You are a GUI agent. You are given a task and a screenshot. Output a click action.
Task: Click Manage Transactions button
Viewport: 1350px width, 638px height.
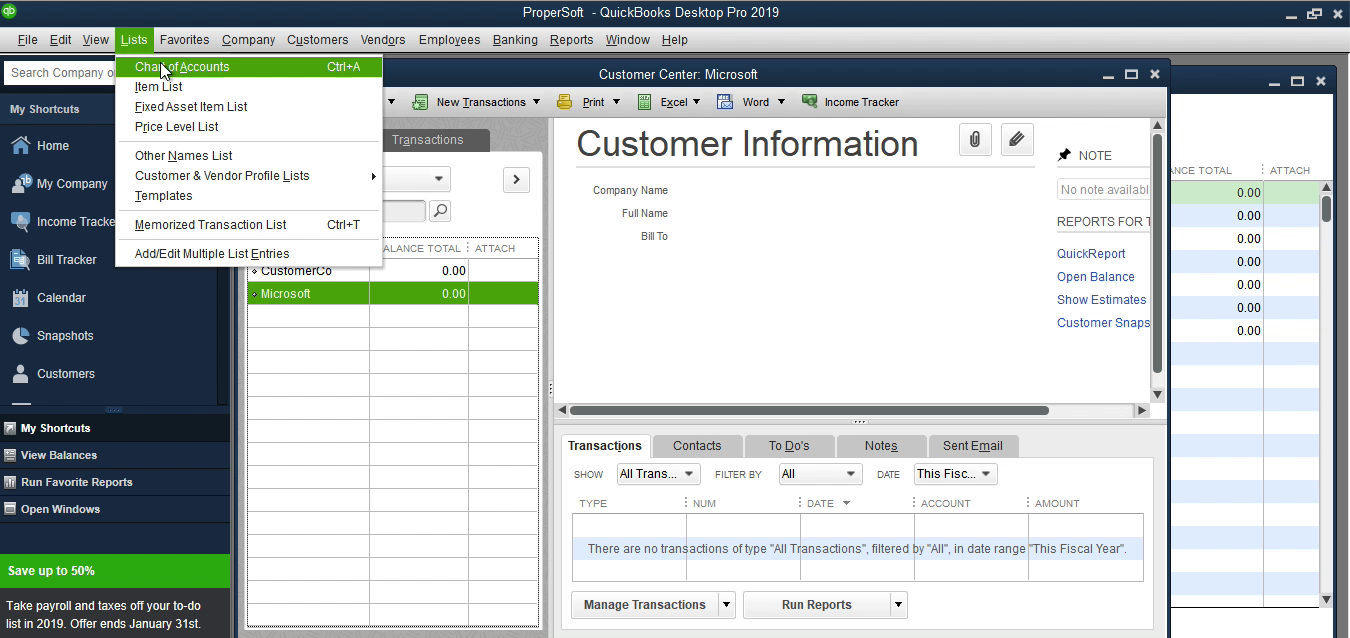(645, 605)
